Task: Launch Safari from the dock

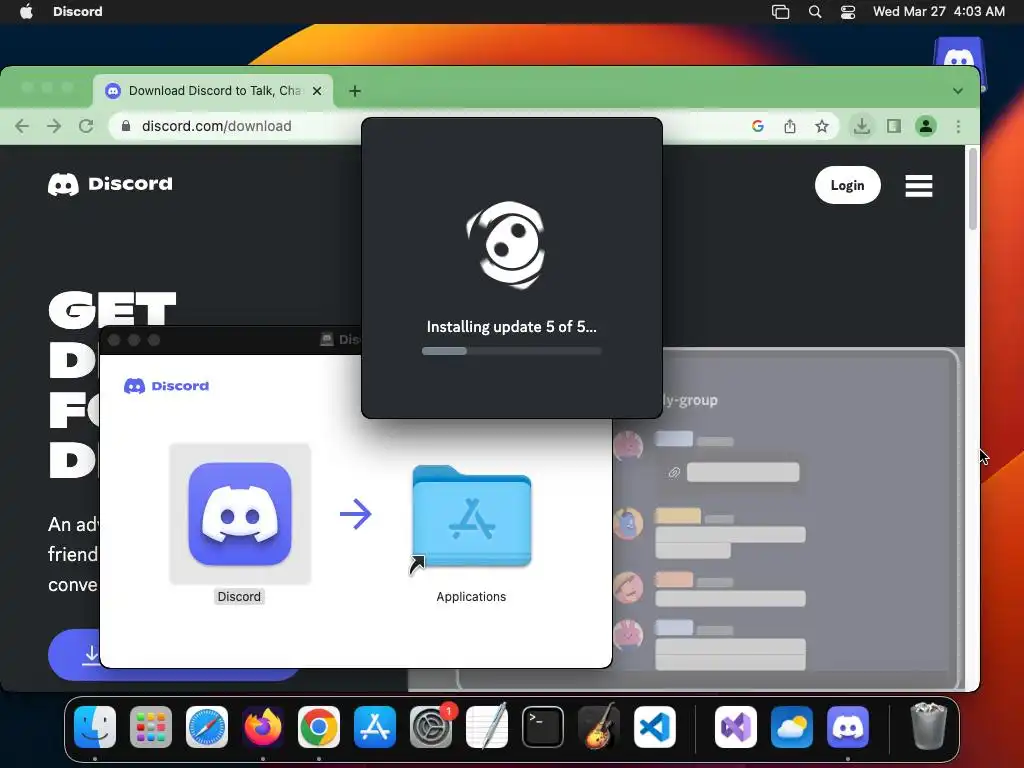Action: click(x=207, y=727)
